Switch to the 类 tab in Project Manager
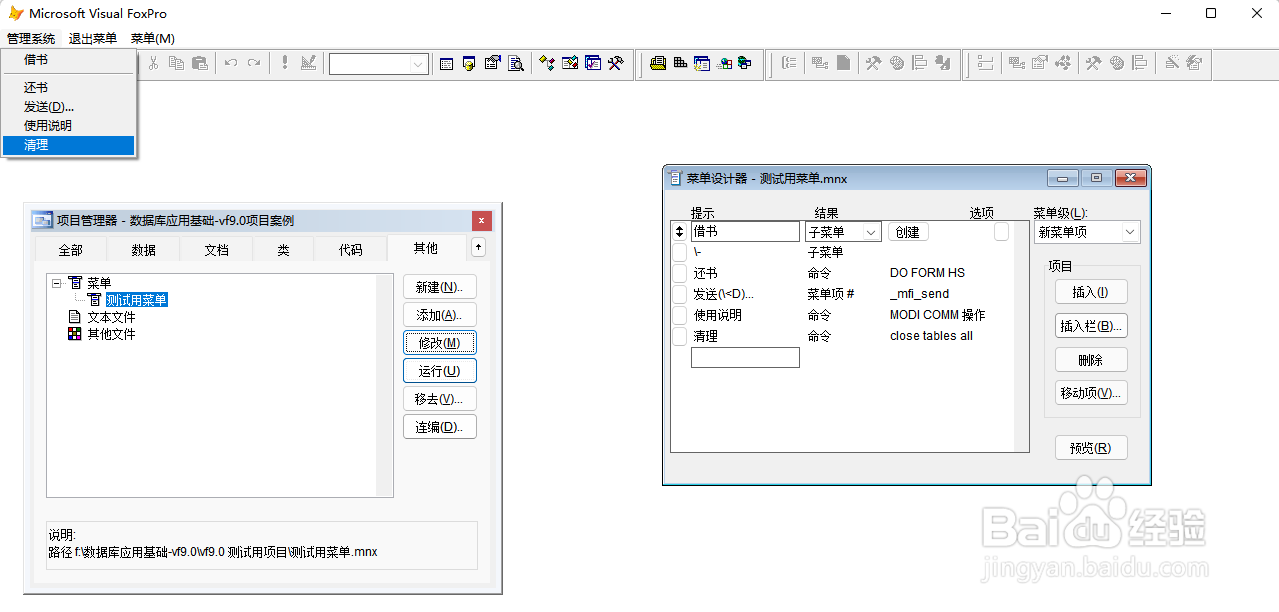 [283, 250]
